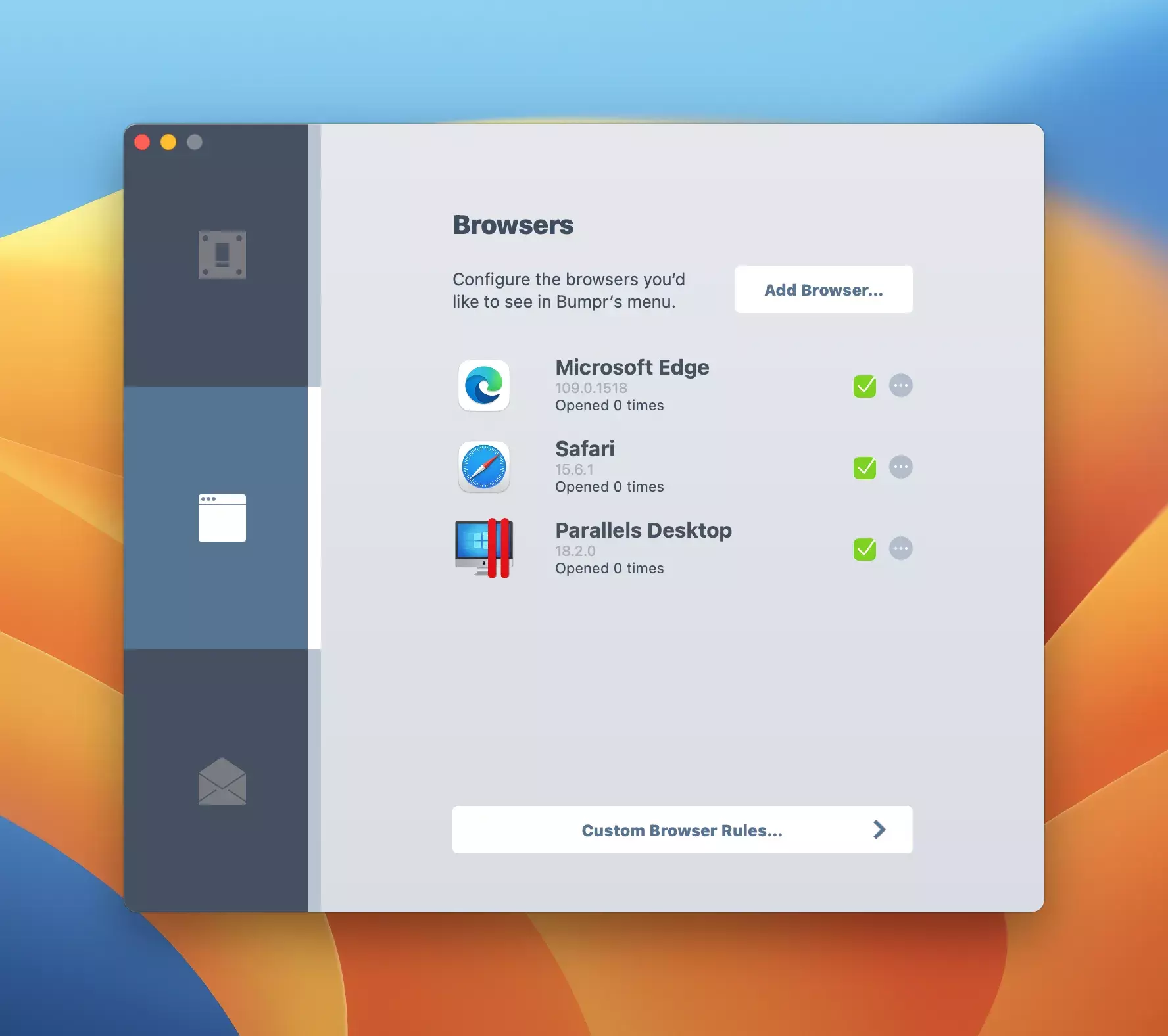The image size is (1168, 1036).
Task: Open the Safari more options menu
Action: (x=901, y=467)
